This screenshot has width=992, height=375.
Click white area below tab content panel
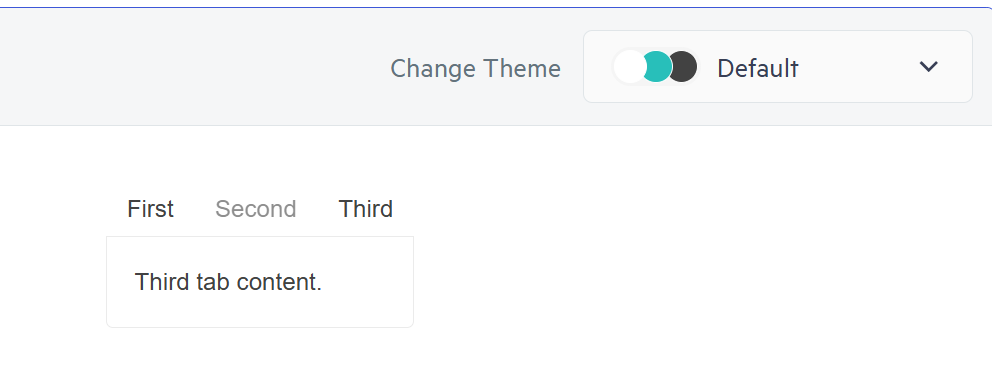click(260, 352)
